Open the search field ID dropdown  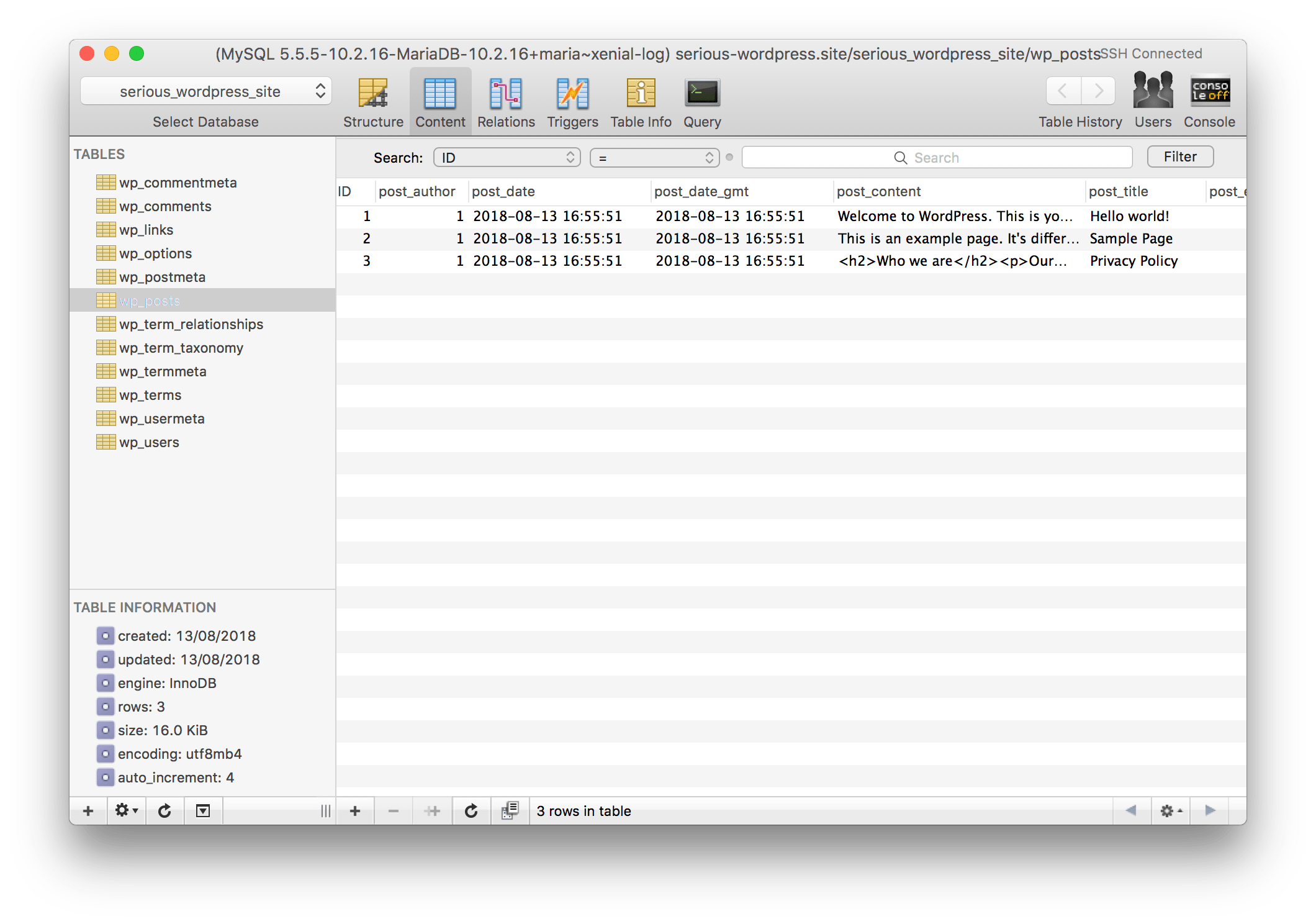tap(507, 158)
